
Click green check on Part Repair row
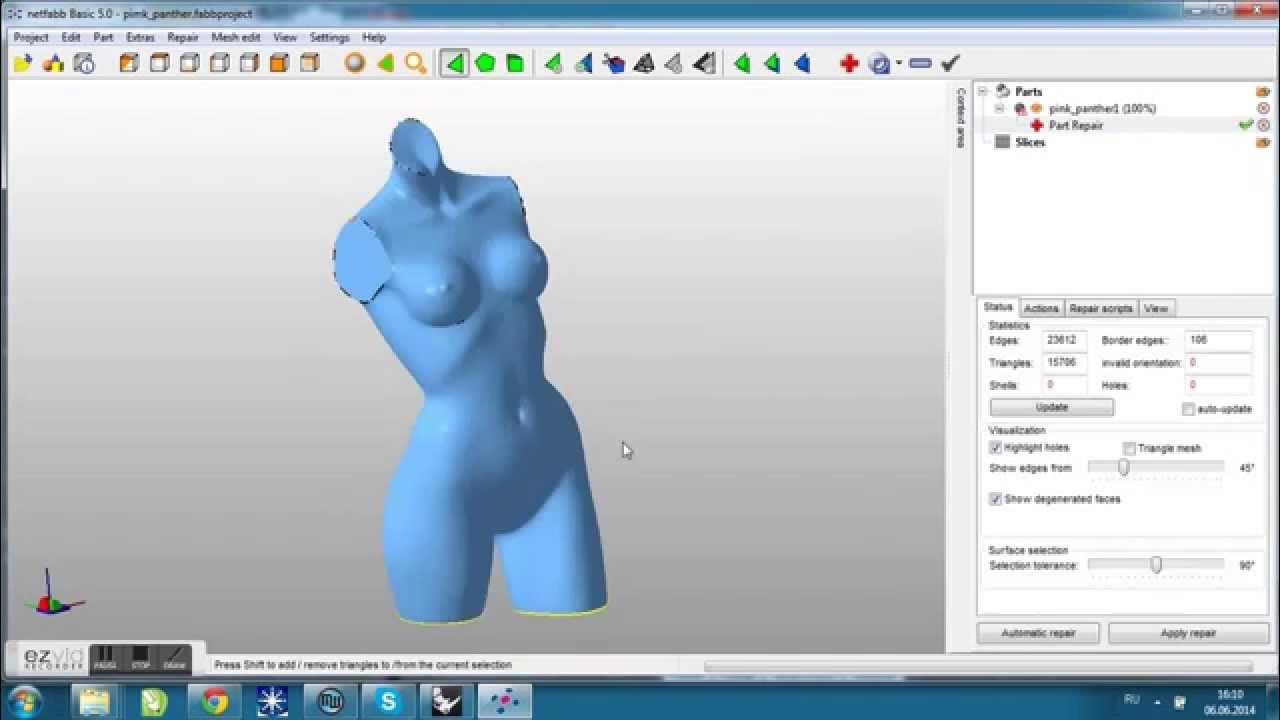click(x=1246, y=125)
